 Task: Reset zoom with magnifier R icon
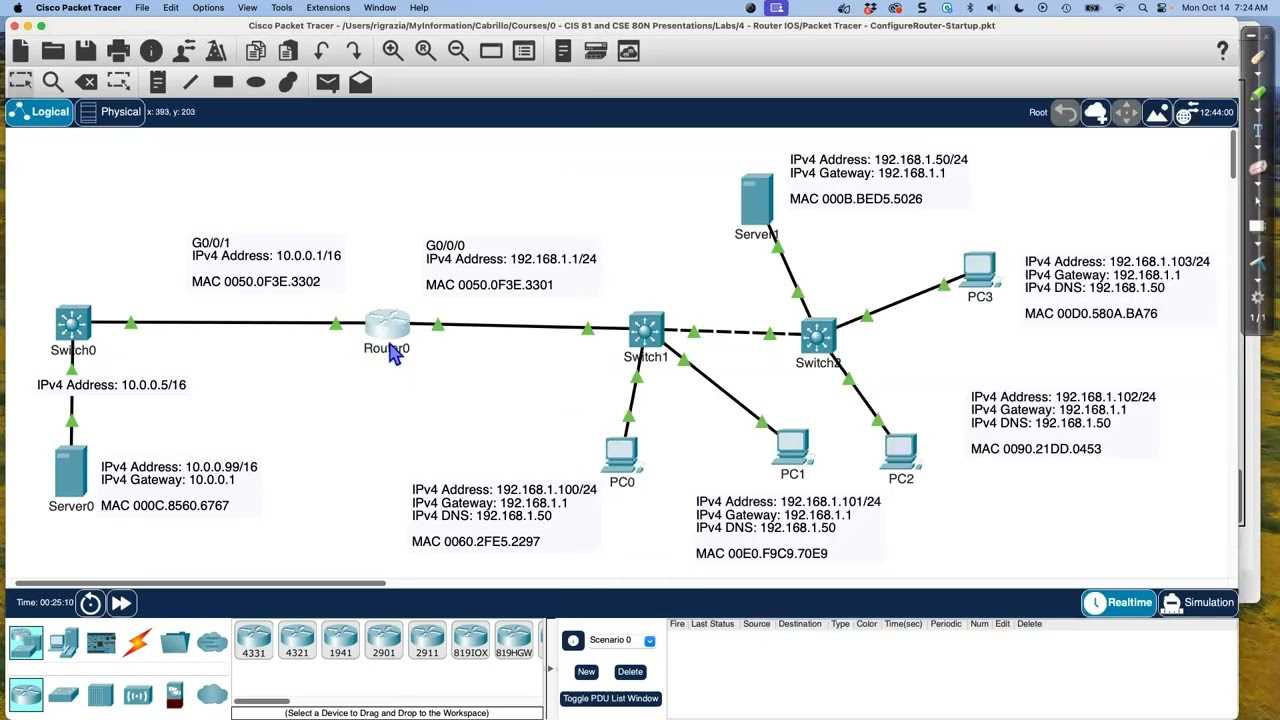point(426,51)
